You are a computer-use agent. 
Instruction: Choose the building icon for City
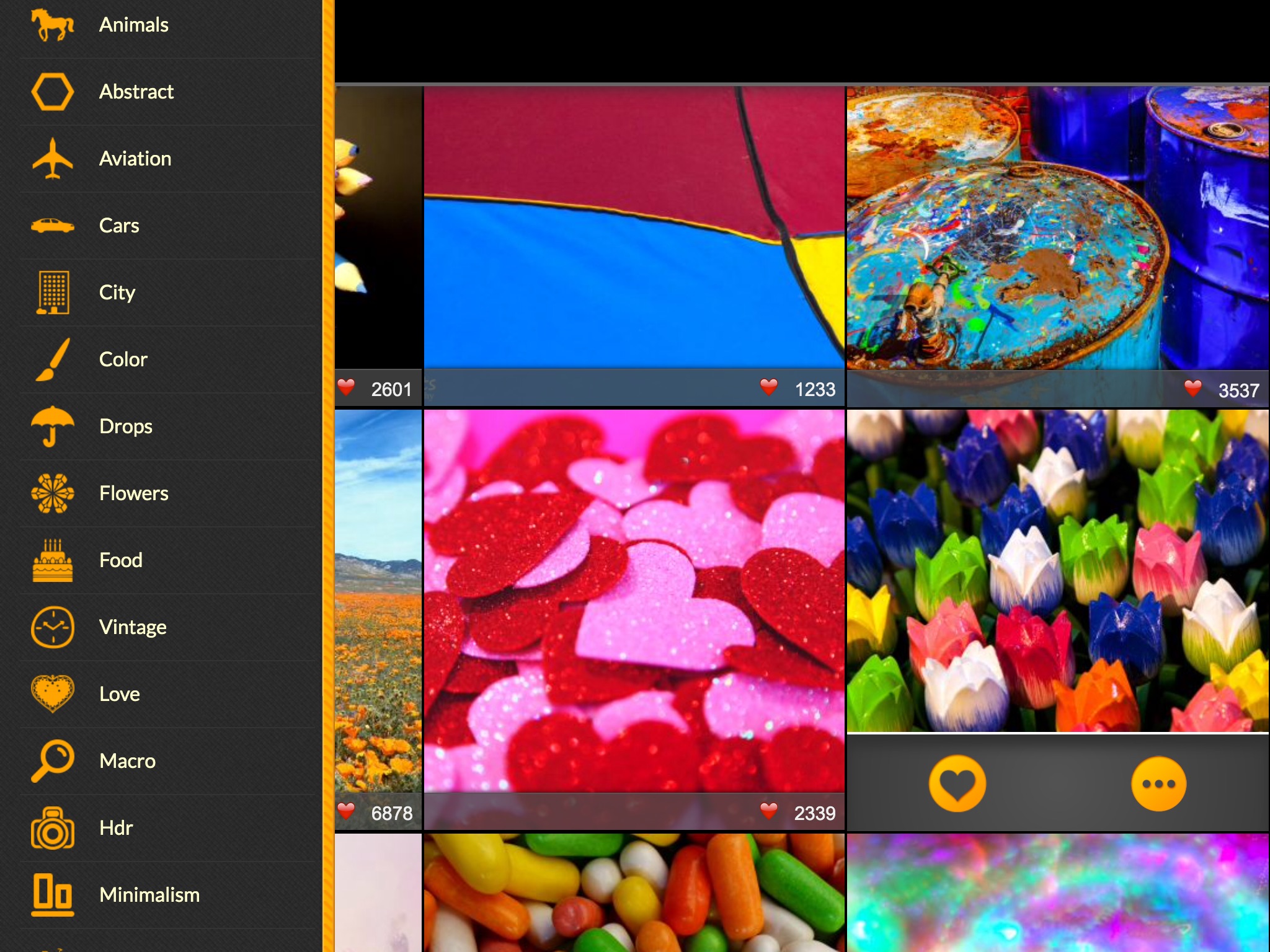point(52,293)
